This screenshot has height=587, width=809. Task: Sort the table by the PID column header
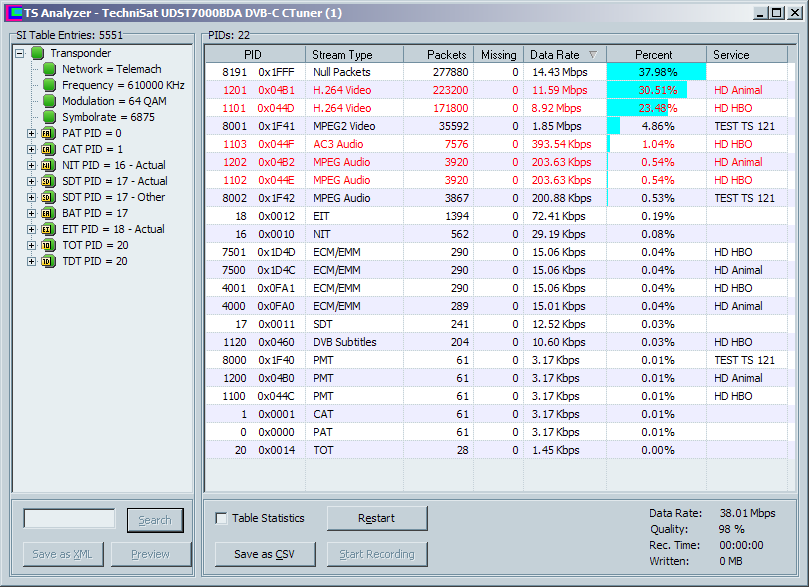[255, 55]
